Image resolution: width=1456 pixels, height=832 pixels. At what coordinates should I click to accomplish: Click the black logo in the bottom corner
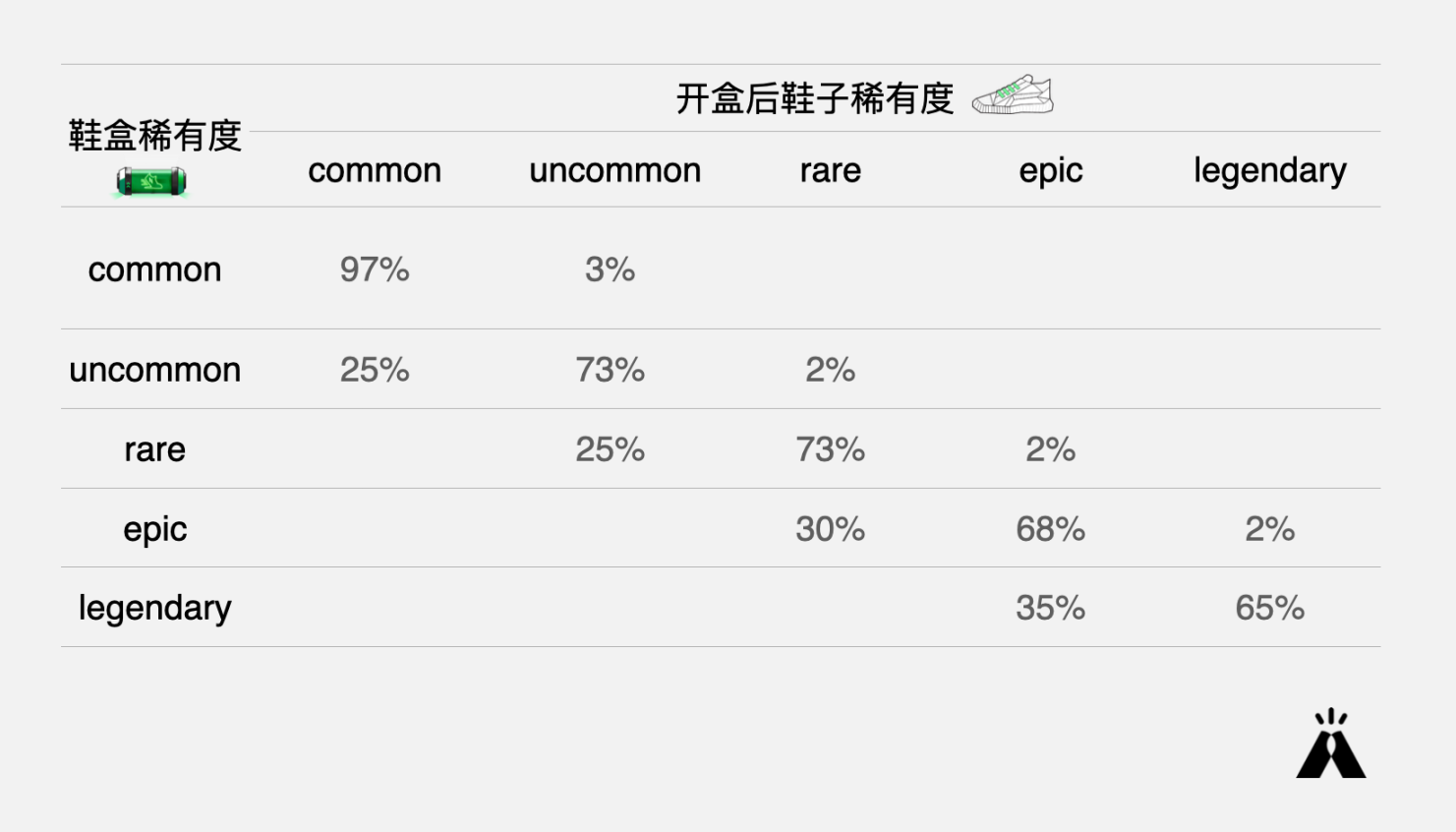tap(1331, 744)
